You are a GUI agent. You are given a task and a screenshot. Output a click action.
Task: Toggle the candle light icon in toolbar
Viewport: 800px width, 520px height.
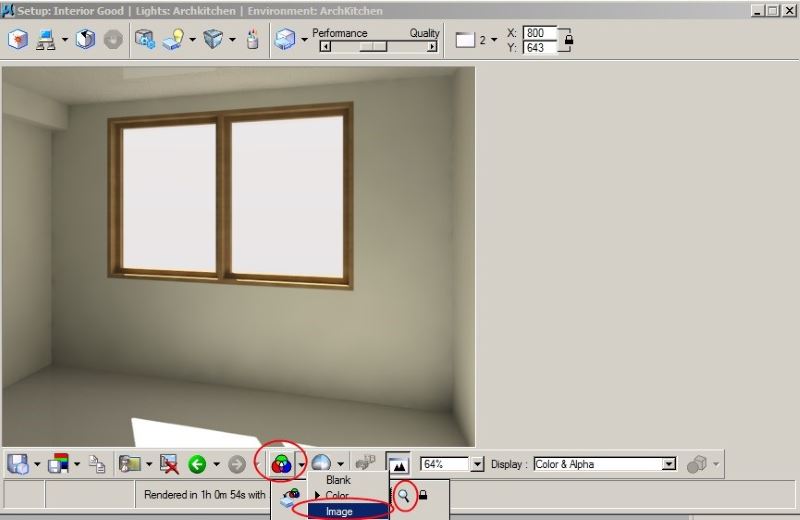pyautogui.click(x=253, y=40)
